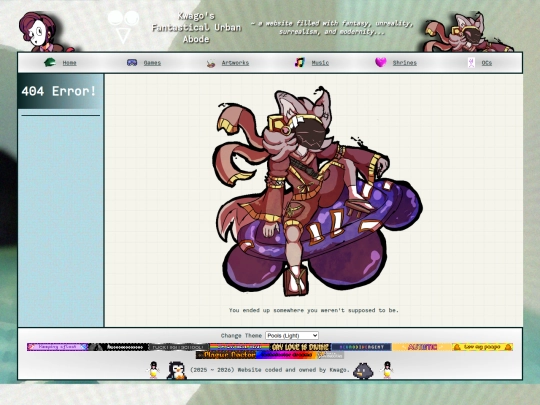Click 'You ended up somewhere' message text
The width and height of the screenshot is (540, 405).
[314, 310]
